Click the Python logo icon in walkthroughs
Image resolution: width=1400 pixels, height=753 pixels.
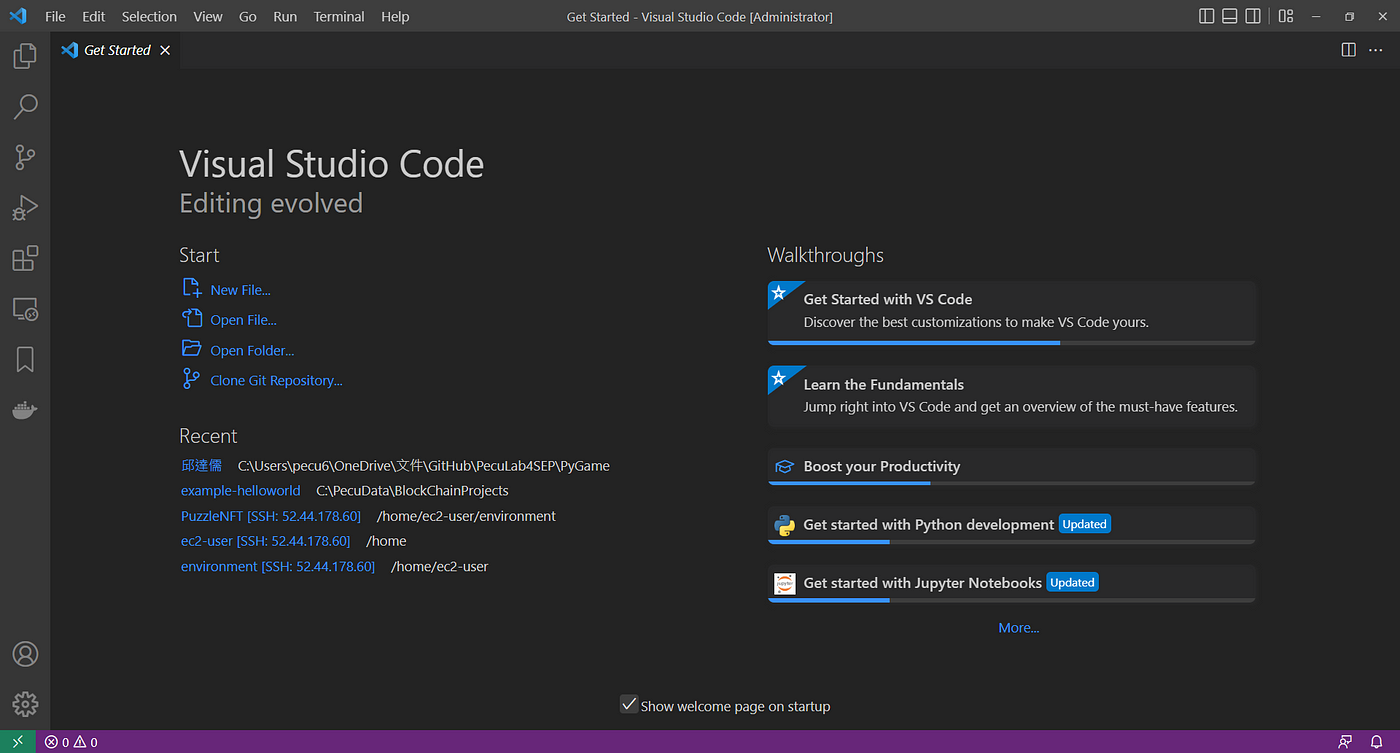(785, 524)
